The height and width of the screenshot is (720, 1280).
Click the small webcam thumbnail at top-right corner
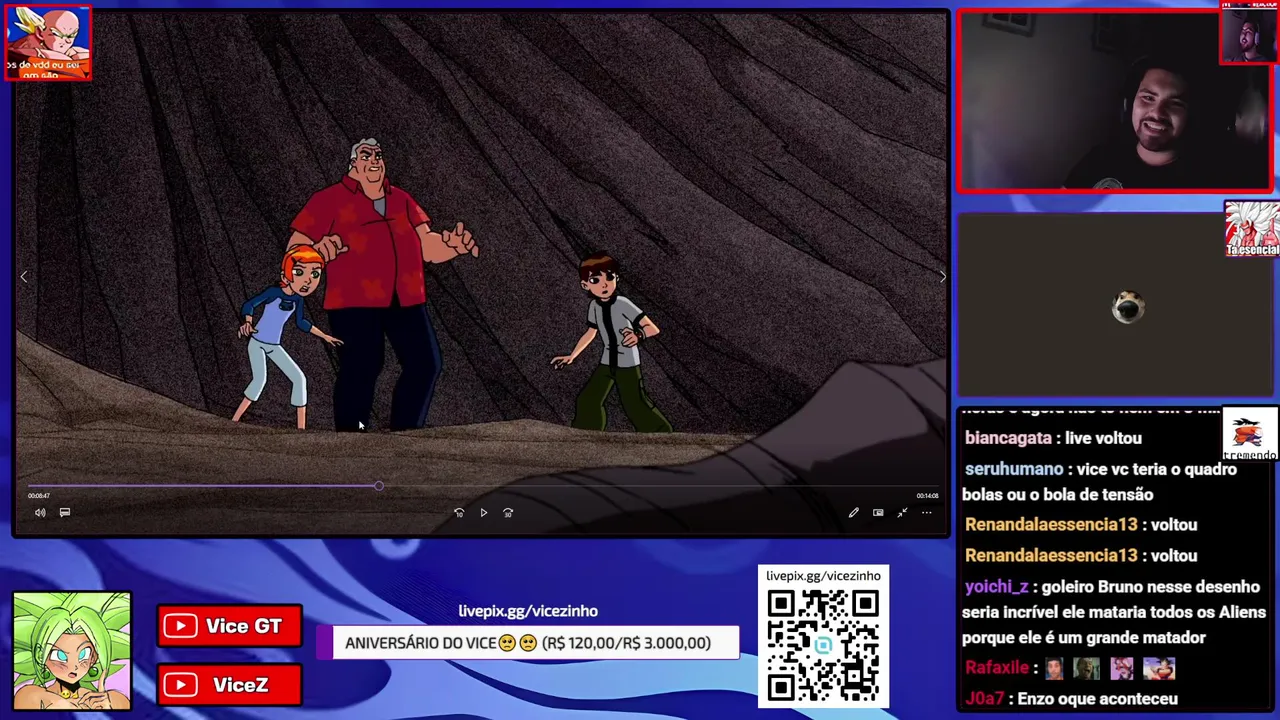(x=1249, y=34)
